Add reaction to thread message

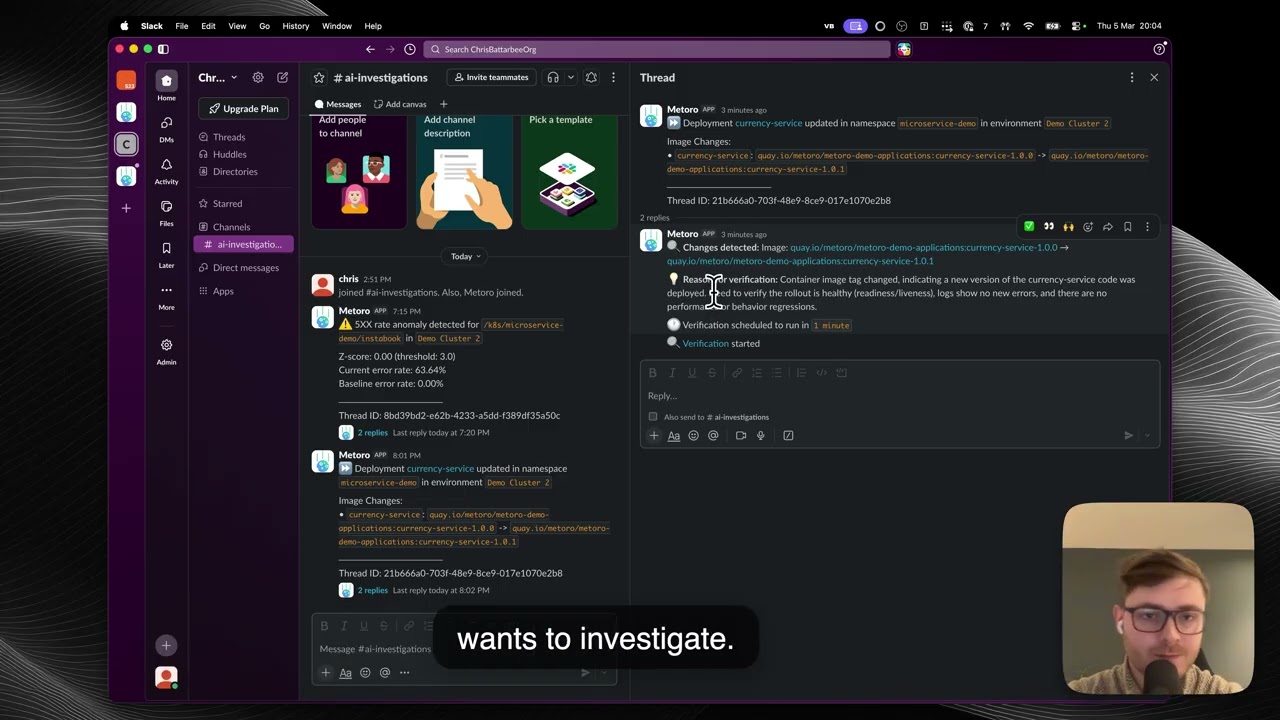pyautogui.click(x=1088, y=227)
